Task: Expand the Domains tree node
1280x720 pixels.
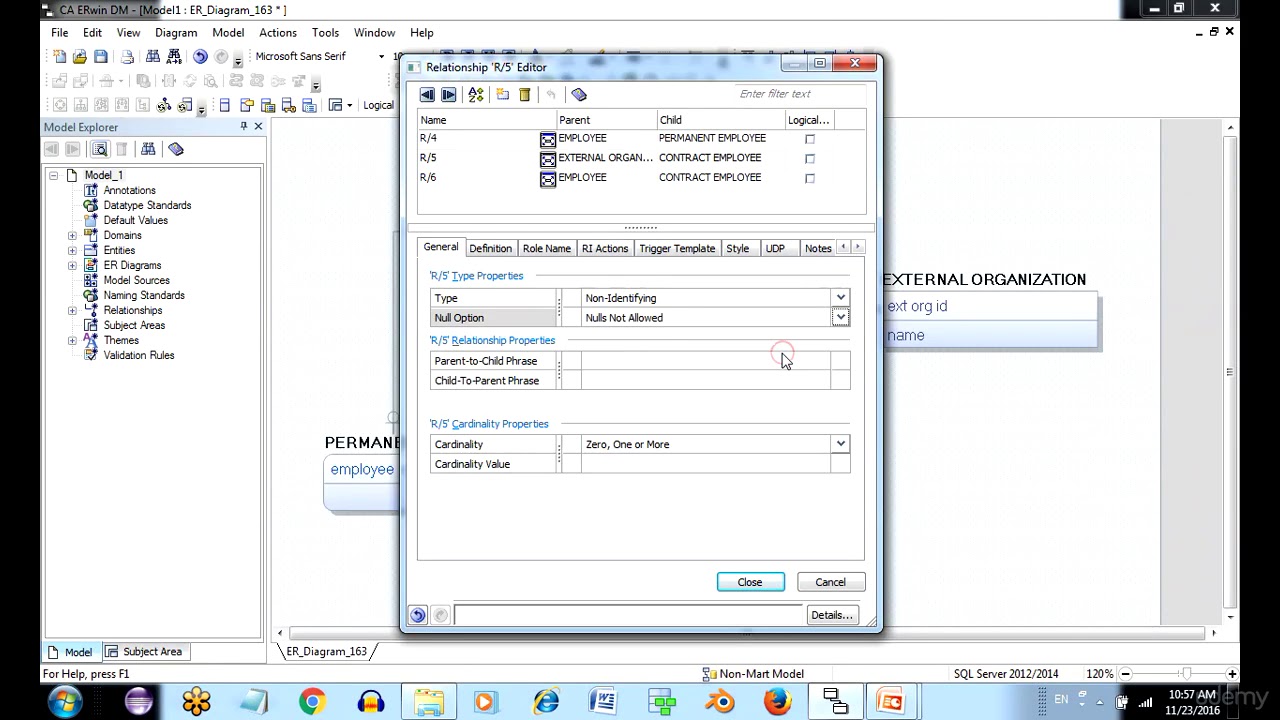Action: [x=72, y=235]
